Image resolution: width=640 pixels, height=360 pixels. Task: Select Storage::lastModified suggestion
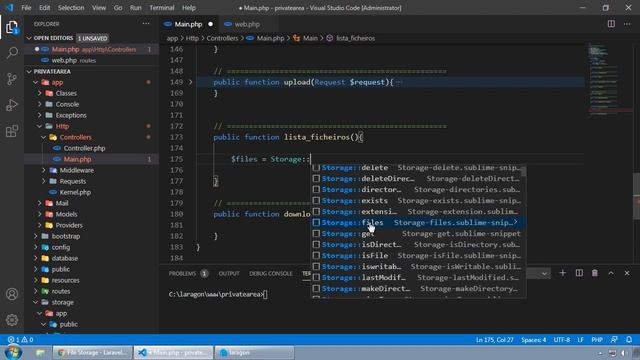coord(416,278)
